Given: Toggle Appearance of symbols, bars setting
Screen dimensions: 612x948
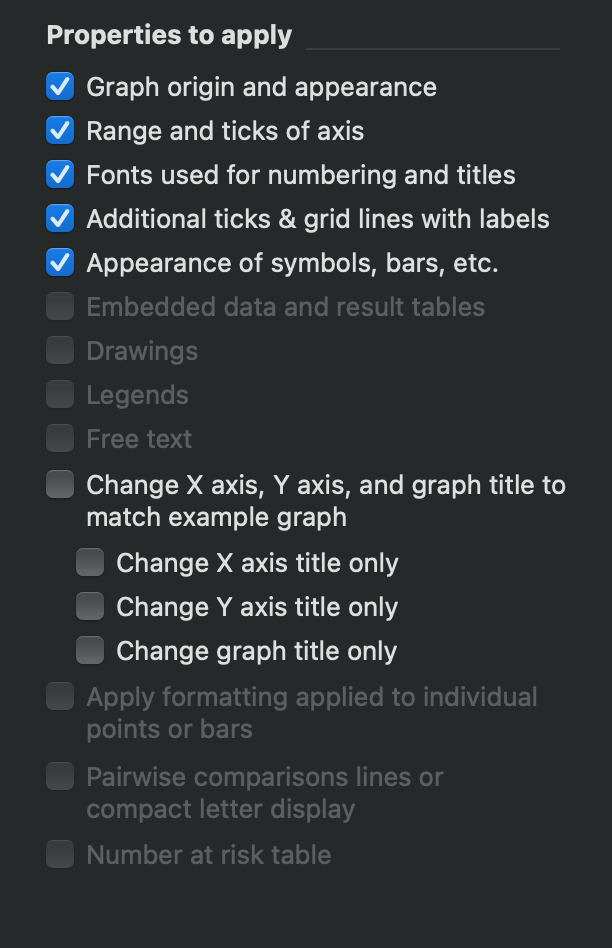Looking at the screenshot, I should tap(59, 263).
